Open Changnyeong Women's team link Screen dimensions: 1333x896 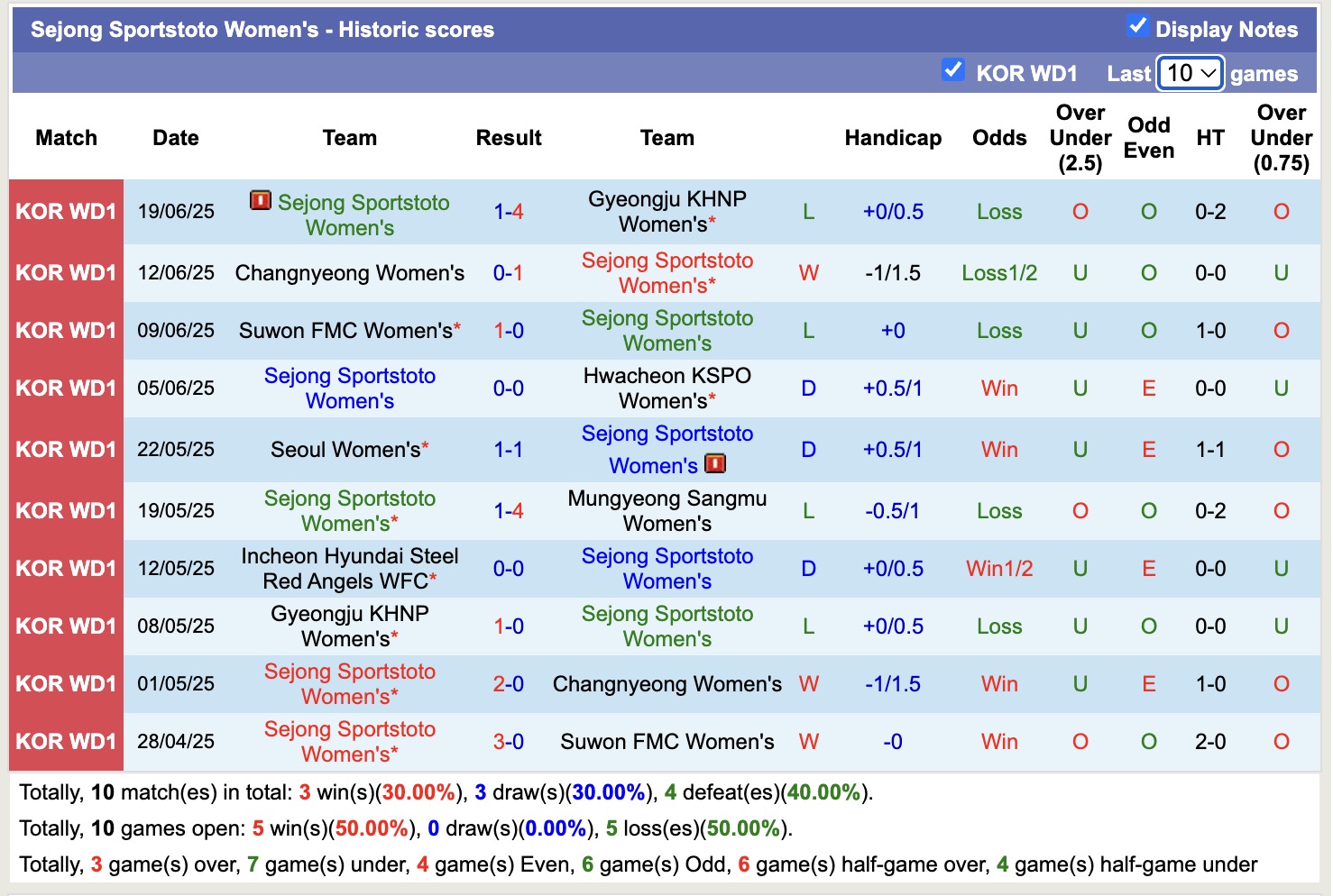(349, 272)
